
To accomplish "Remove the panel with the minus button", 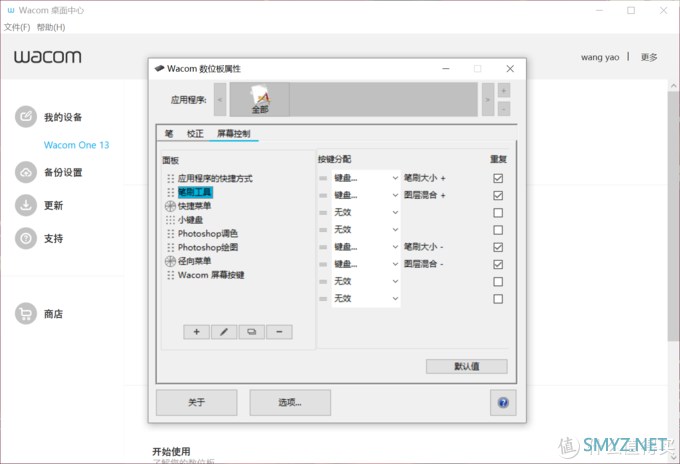I will pos(279,332).
